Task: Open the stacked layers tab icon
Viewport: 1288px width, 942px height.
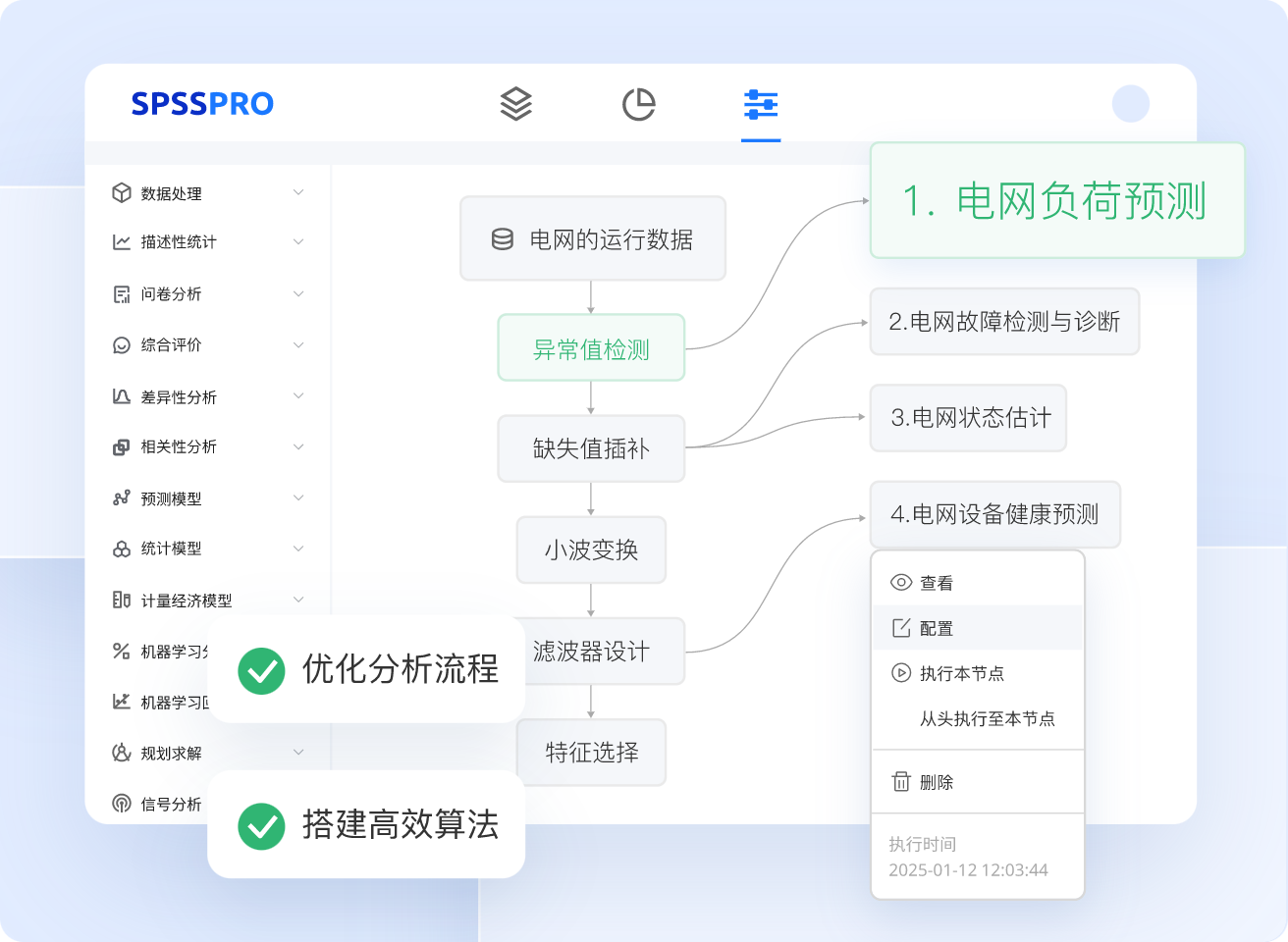Action: pyautogui.click(x=516, y=104)
